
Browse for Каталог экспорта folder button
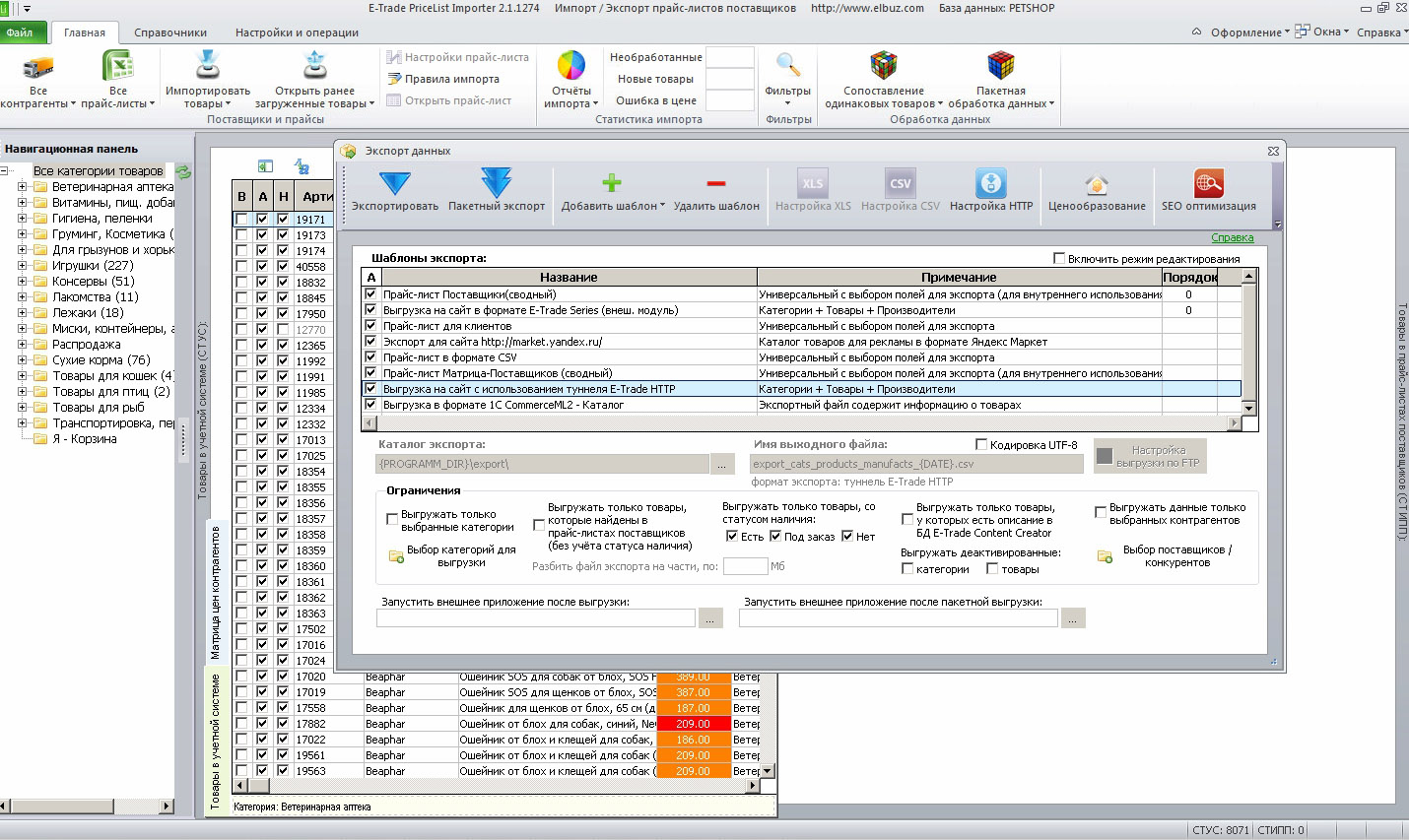(x=722, y=464)
